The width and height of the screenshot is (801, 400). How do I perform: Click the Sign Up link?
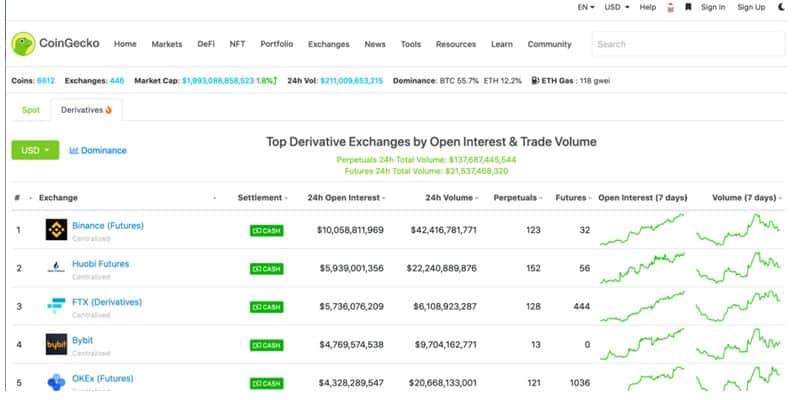(x=751, y=7)
